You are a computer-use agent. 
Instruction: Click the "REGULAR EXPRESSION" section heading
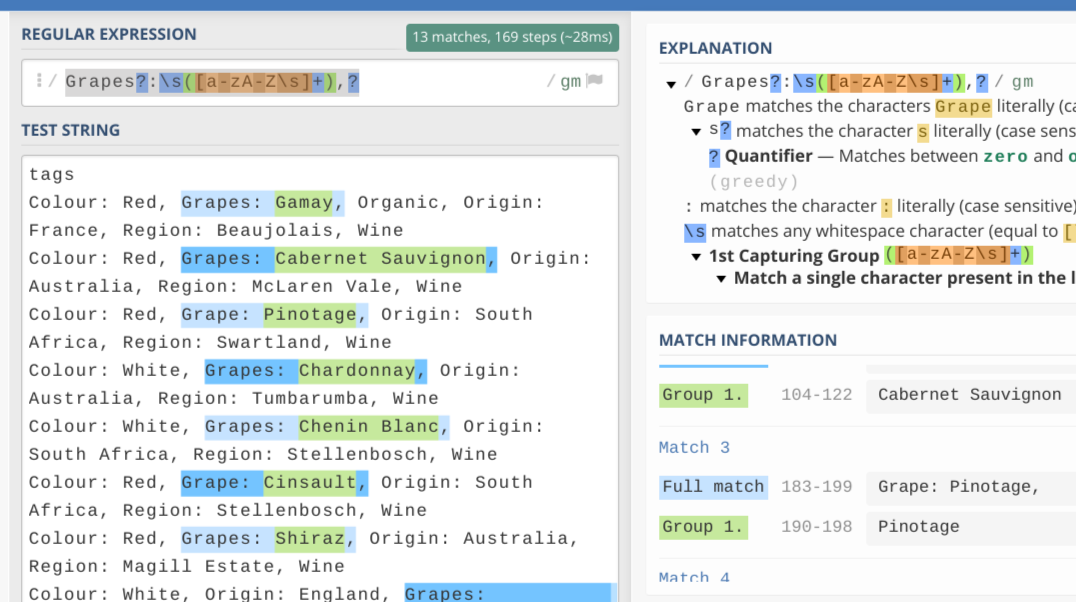coord(109,34)
